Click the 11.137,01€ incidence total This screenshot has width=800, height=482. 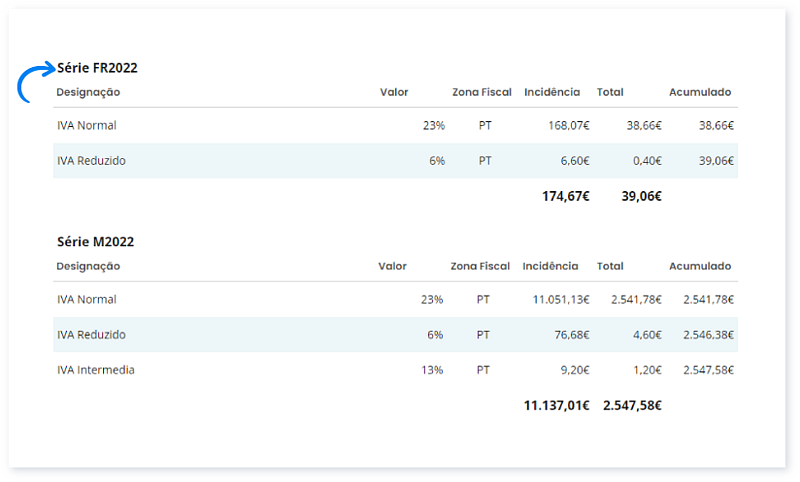tap(556, 405)
